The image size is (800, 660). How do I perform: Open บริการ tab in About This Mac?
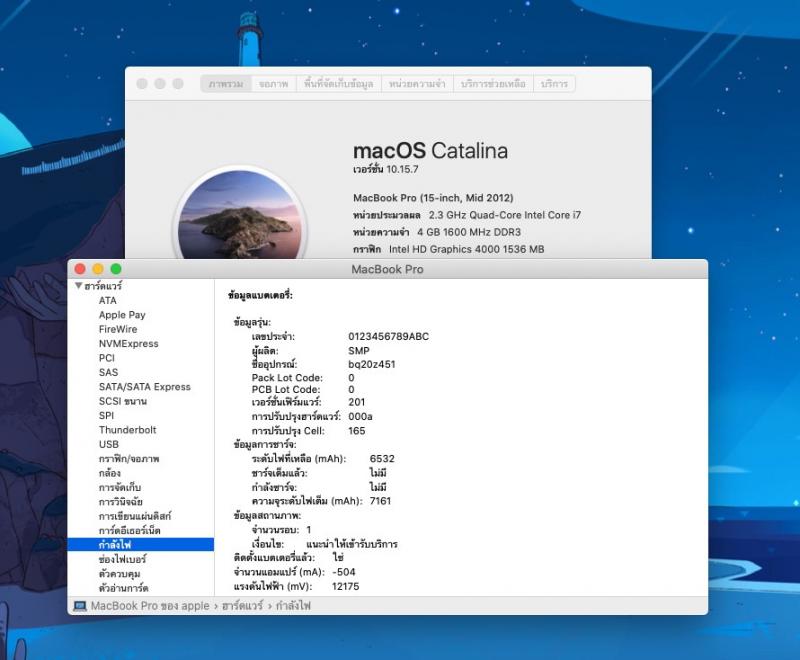tap(554, 84)
